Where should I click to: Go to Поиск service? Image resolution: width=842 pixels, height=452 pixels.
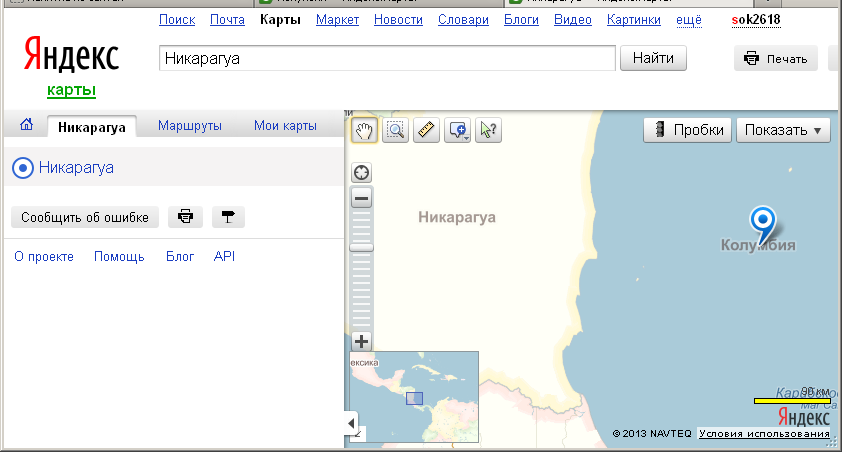point(177,20)
